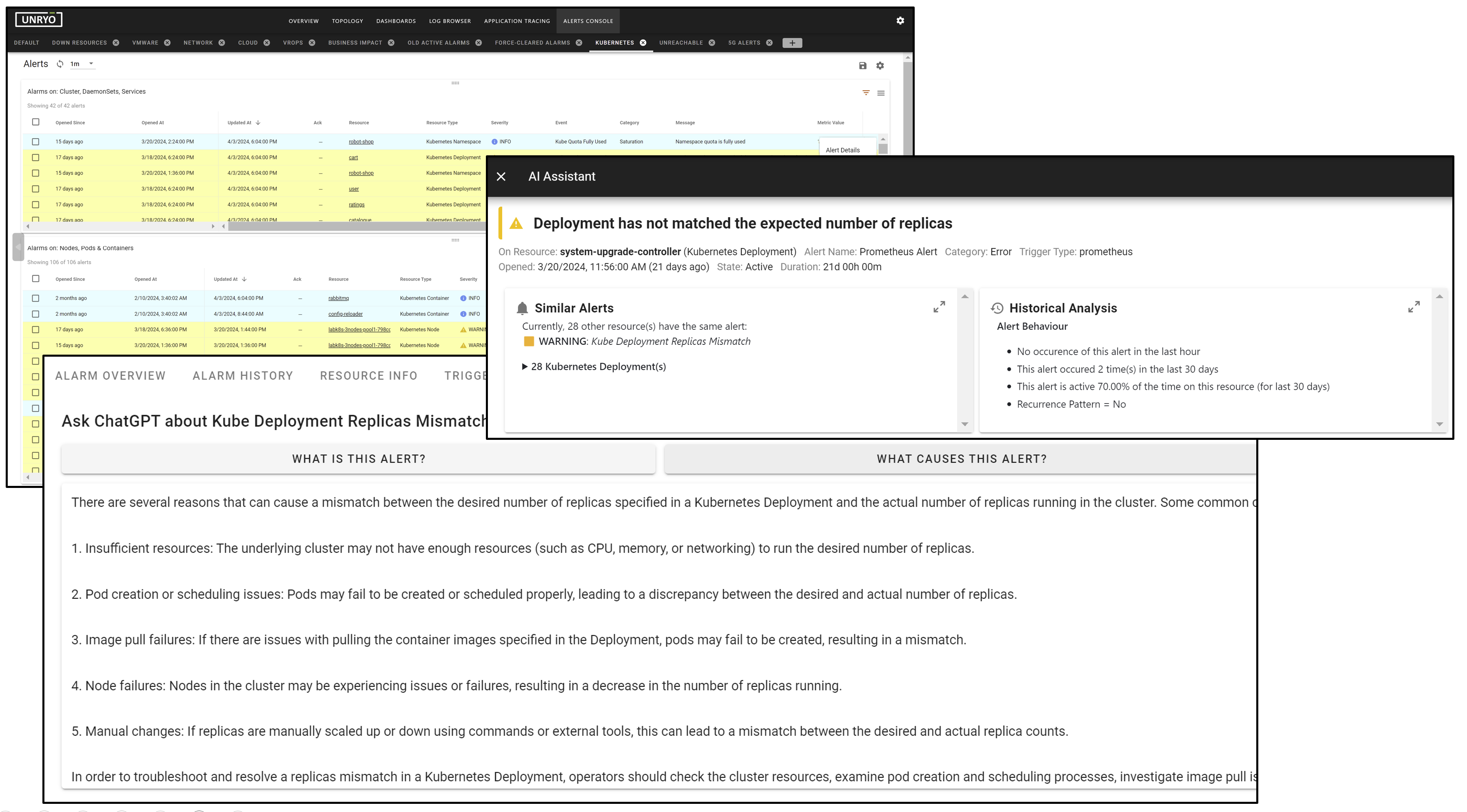Open the filter icon on the Cluster alarms panel

click(x=866, y=93)
